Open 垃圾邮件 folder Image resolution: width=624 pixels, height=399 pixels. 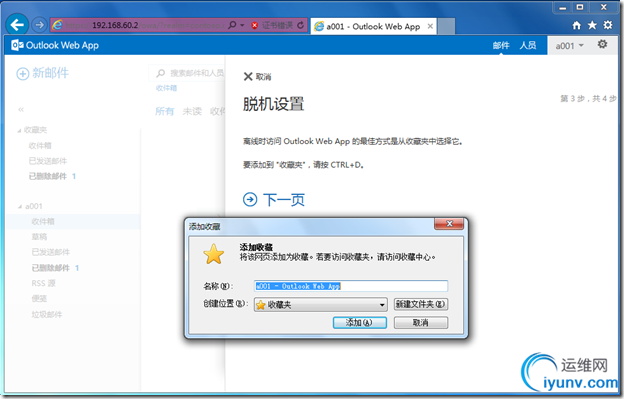tap(47, 315)
